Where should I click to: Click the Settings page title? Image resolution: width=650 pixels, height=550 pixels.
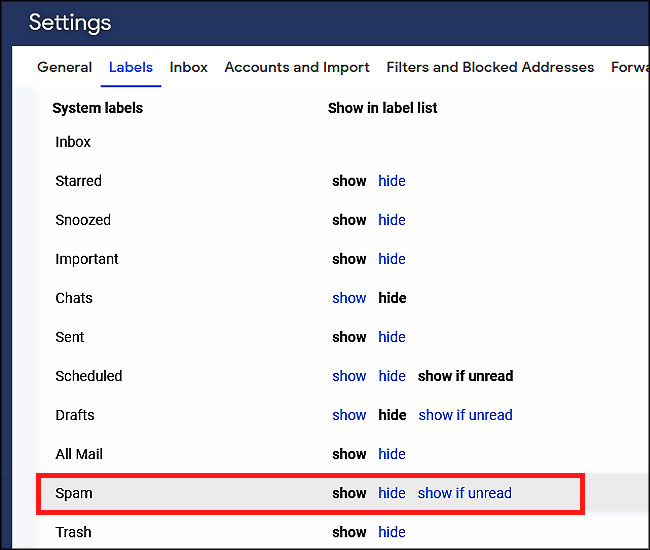(x=70, y=23)
